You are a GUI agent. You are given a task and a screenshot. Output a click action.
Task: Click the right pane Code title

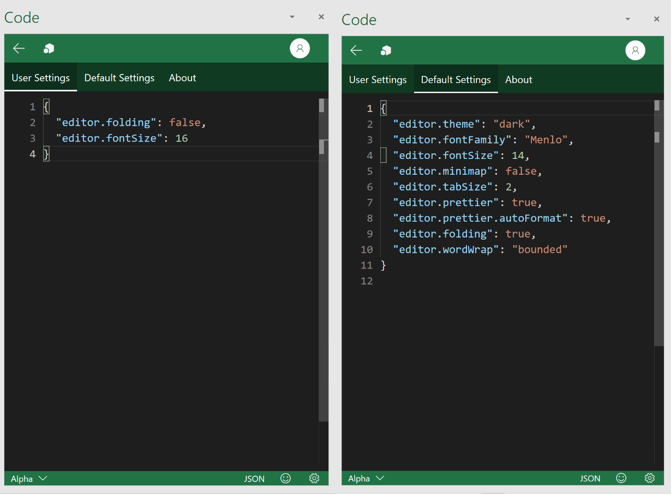point(359,20)
